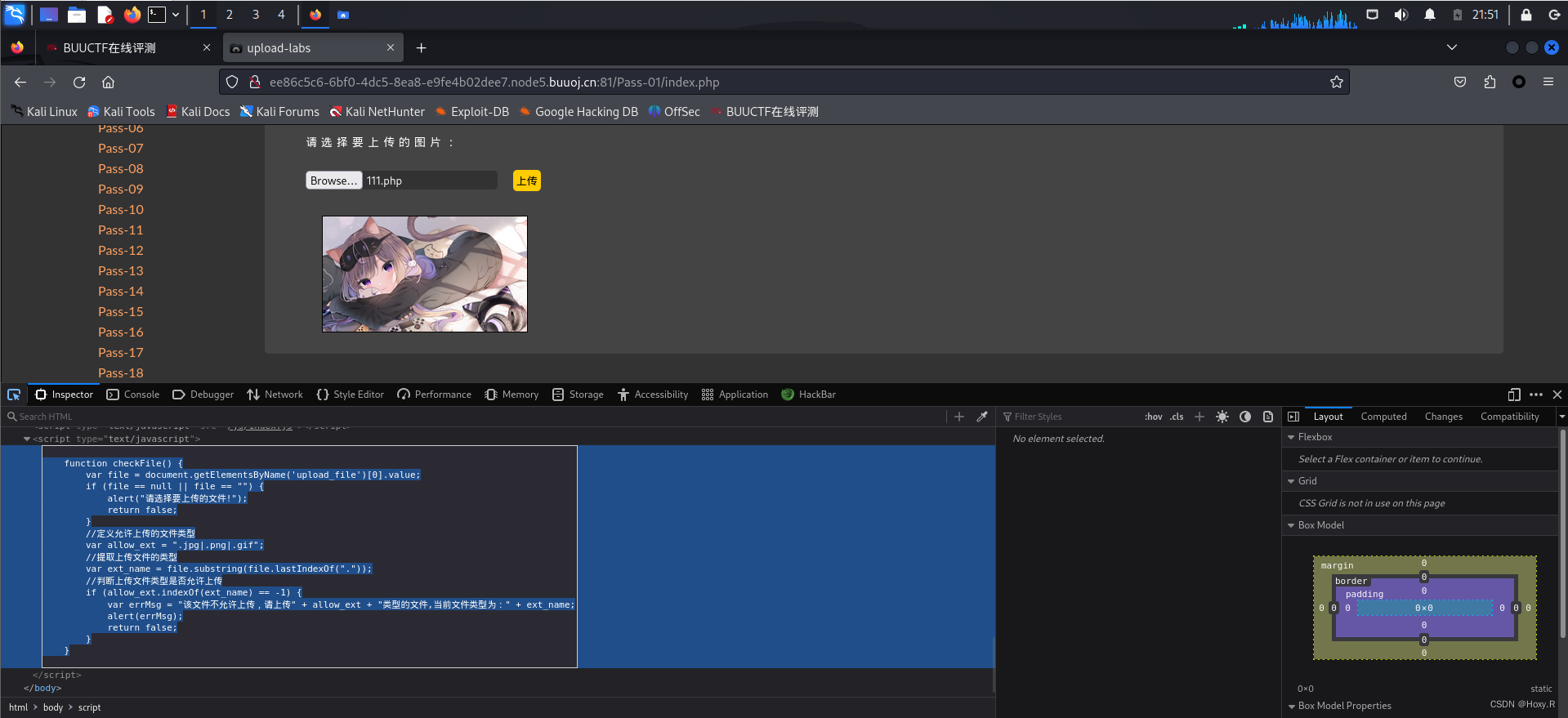Bookmark this page with star icon
This screenshot has width=1568, height=718.
(x=1337, y=83)
